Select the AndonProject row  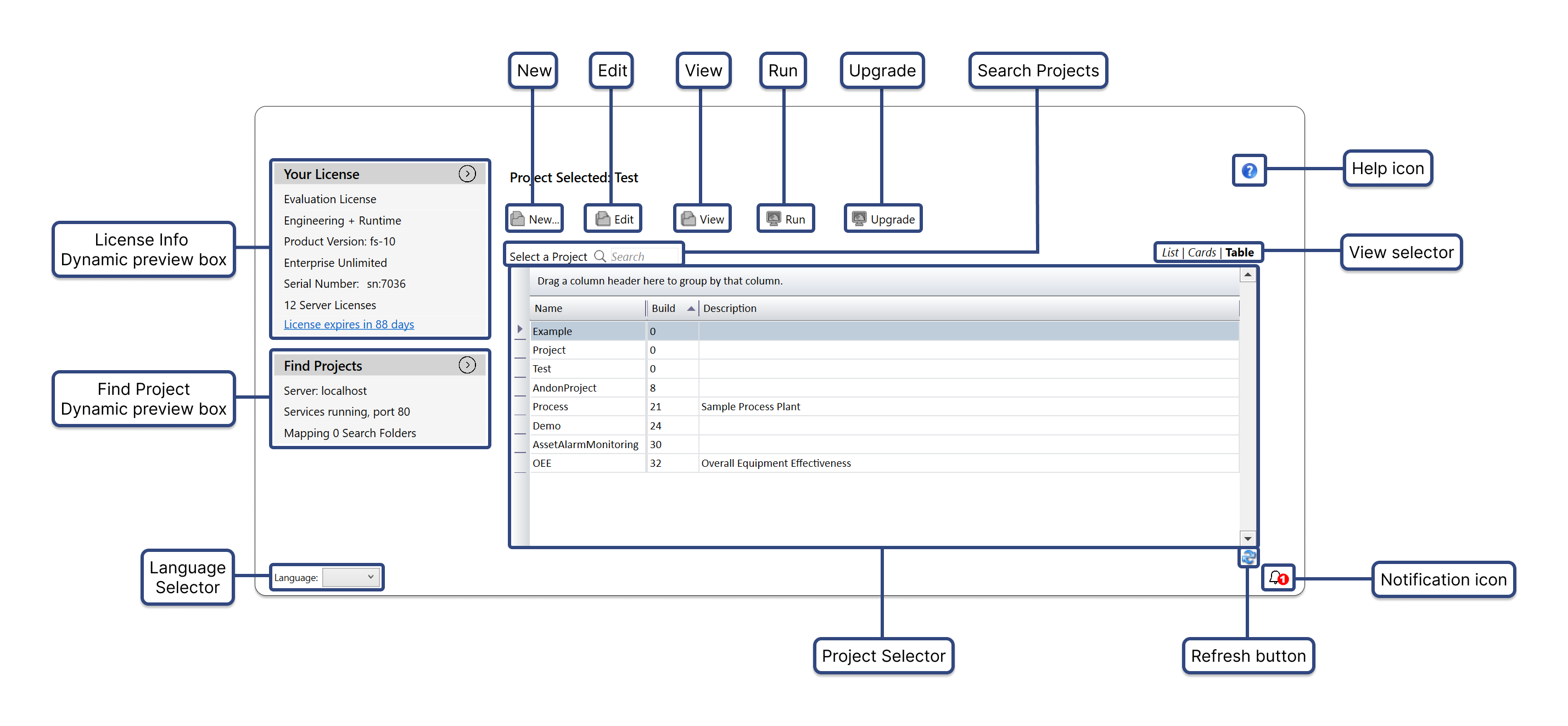[564, 388]
